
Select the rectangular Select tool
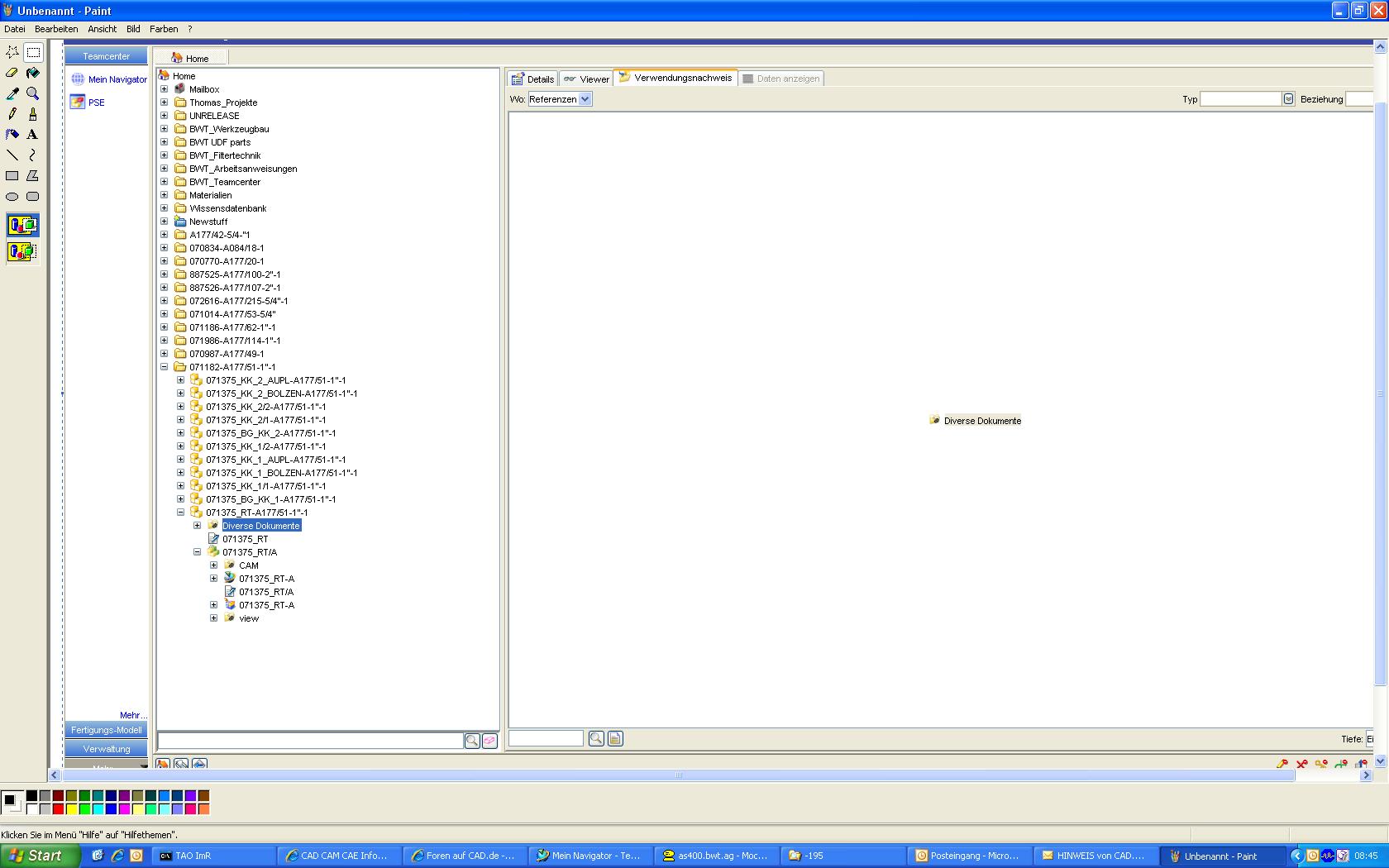tap(33, 52)
